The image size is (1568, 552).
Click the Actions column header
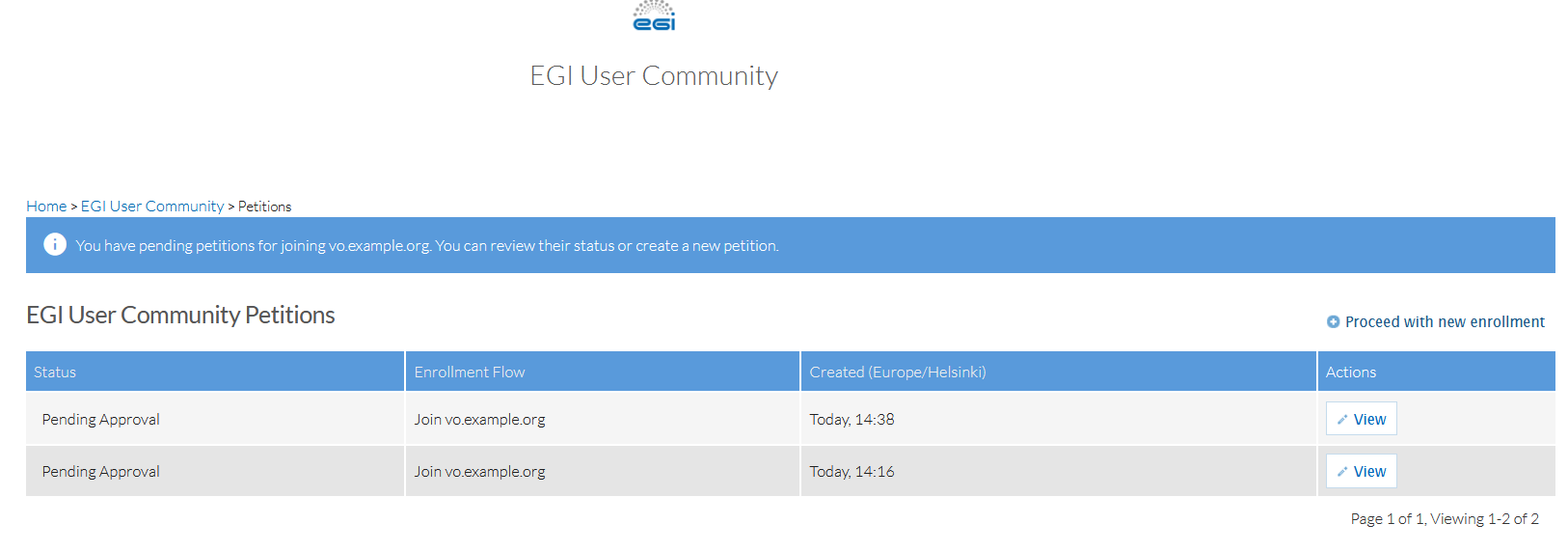[1350, 373]
